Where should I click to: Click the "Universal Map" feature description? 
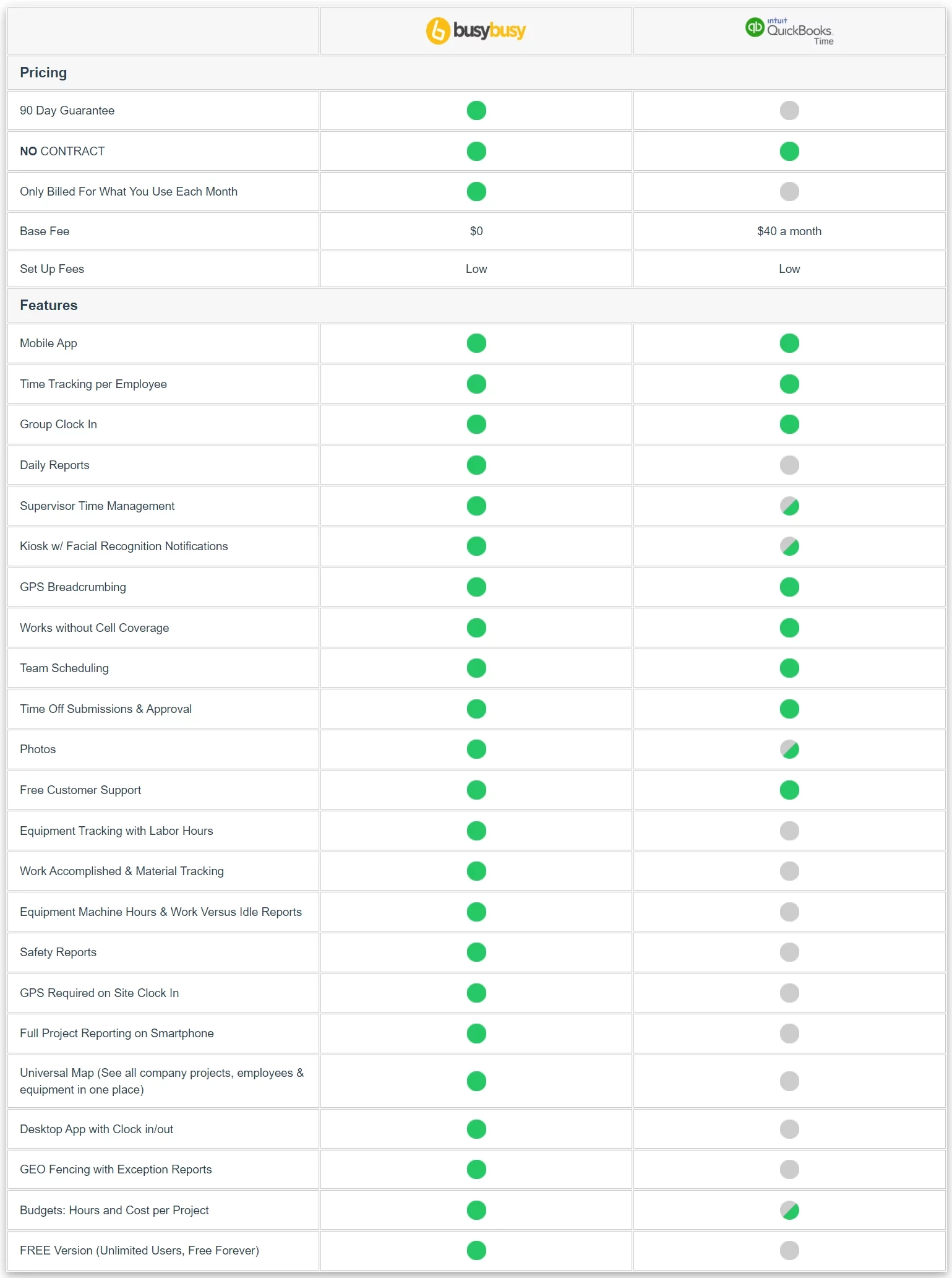[x=161, y=1081]
